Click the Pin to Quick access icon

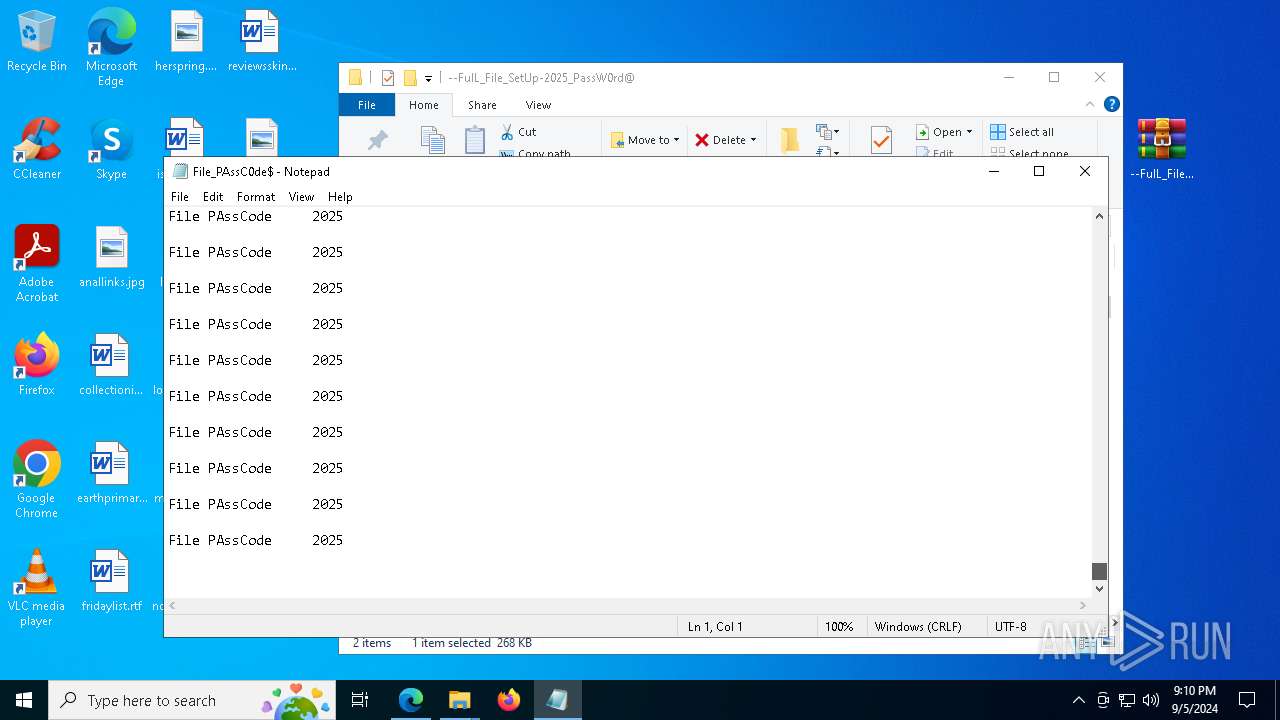(377, 141)
